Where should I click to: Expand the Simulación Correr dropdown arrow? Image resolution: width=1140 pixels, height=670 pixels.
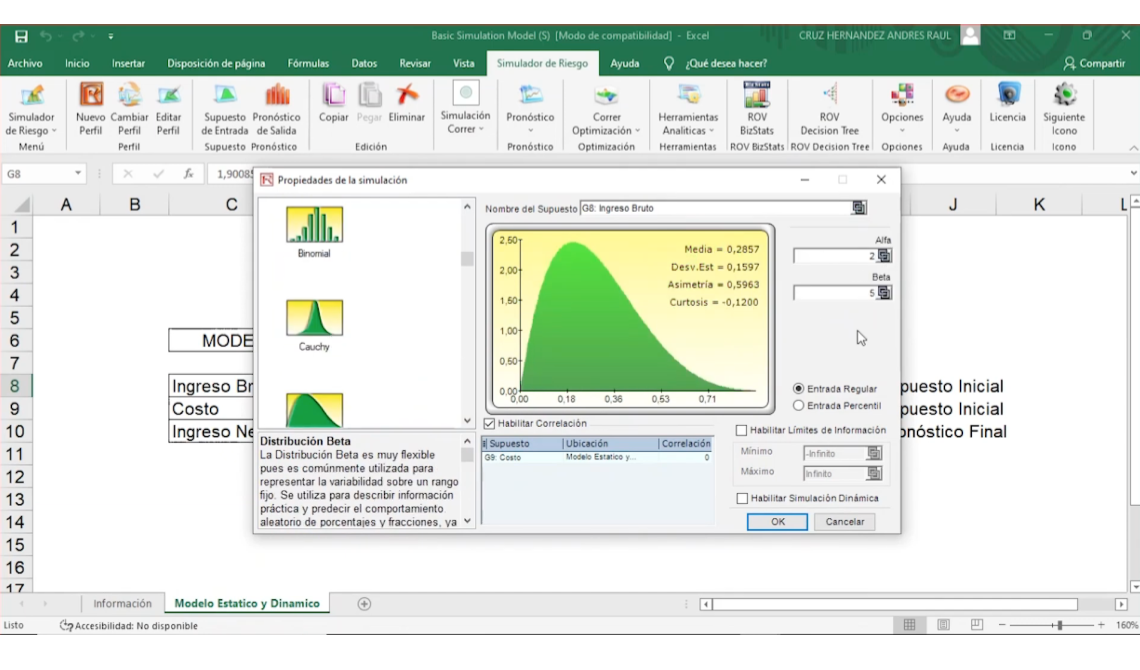click(481, 129)
